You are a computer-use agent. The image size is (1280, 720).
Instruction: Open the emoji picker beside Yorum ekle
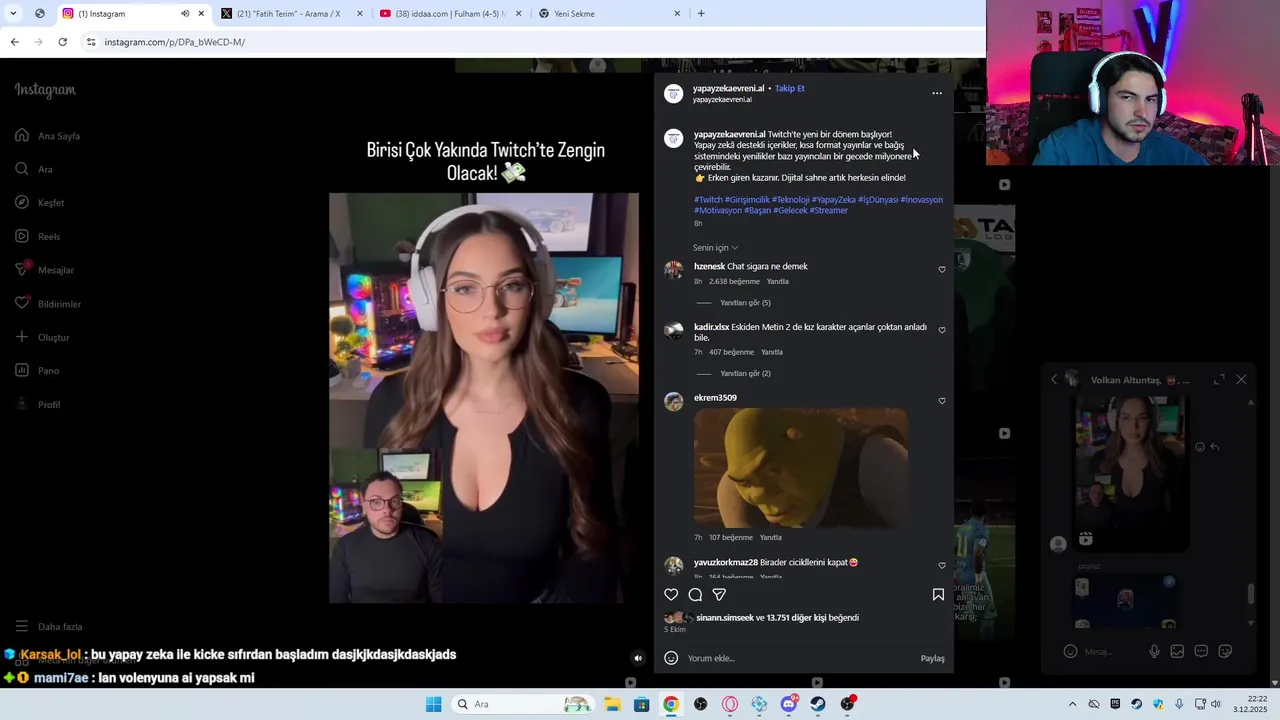671,658
